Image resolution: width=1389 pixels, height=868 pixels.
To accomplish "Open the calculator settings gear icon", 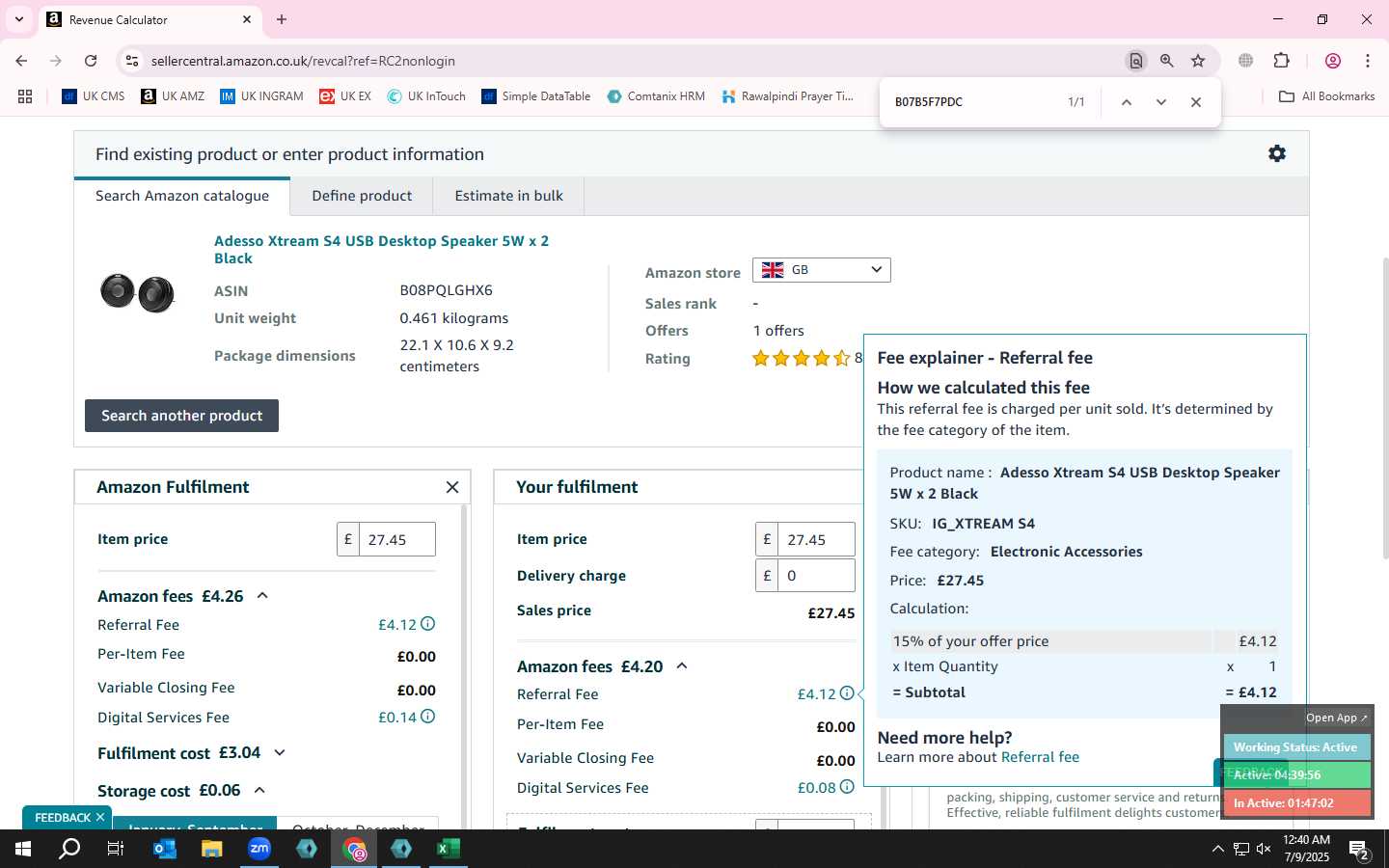I will [1277, 153].
